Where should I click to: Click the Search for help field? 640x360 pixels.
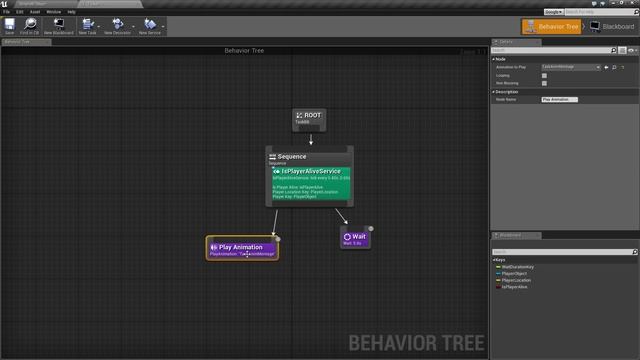click(599, 12)
